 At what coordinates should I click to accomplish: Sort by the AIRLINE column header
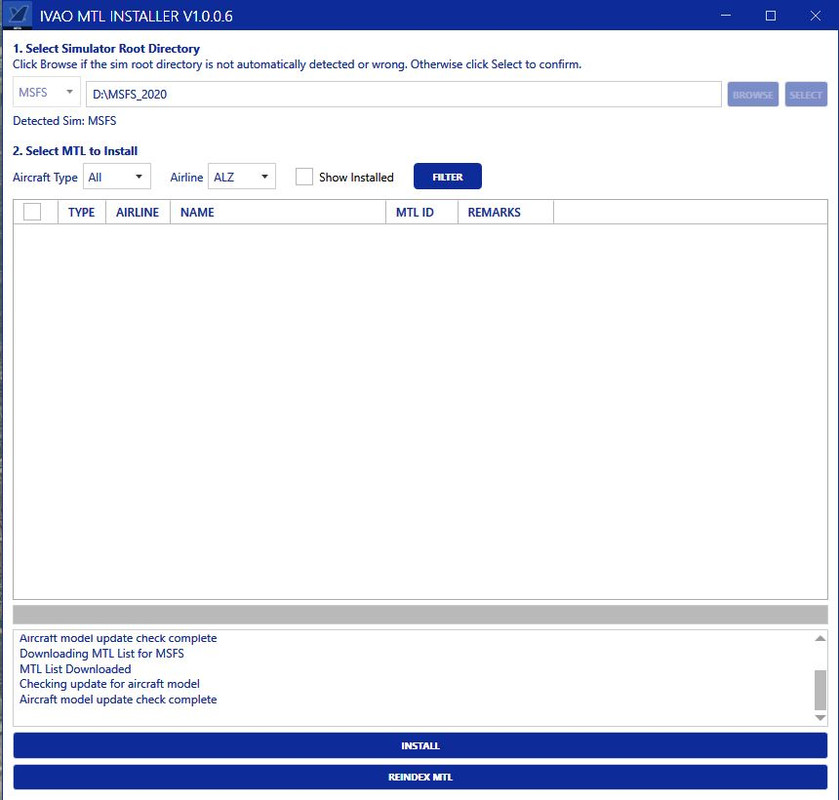(138, 212)
